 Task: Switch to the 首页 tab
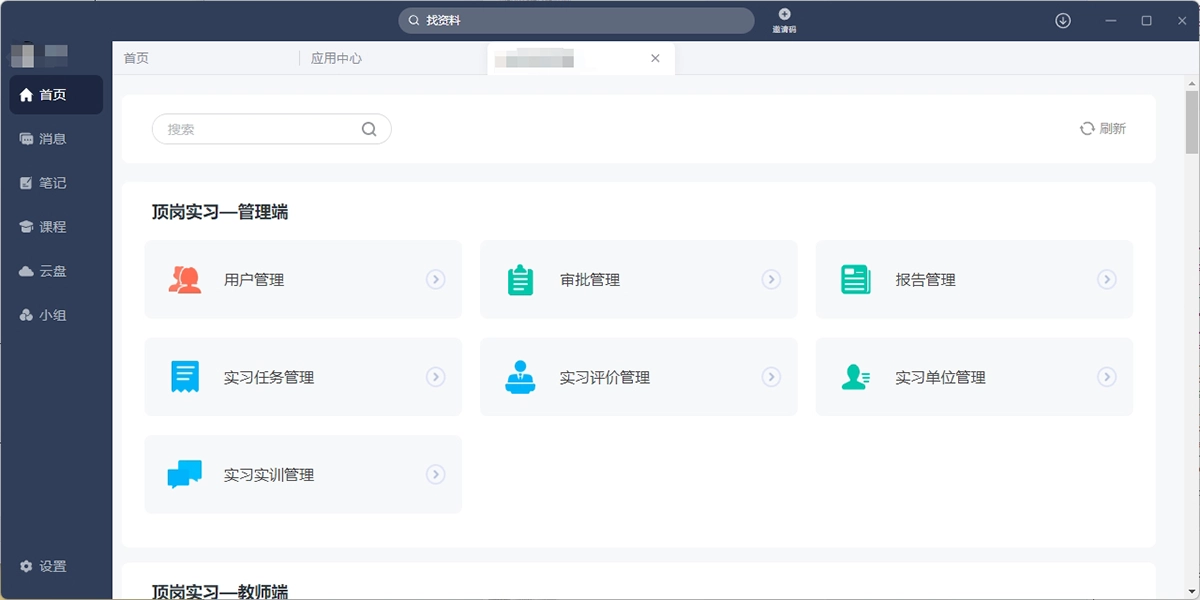tap(136, 58)
